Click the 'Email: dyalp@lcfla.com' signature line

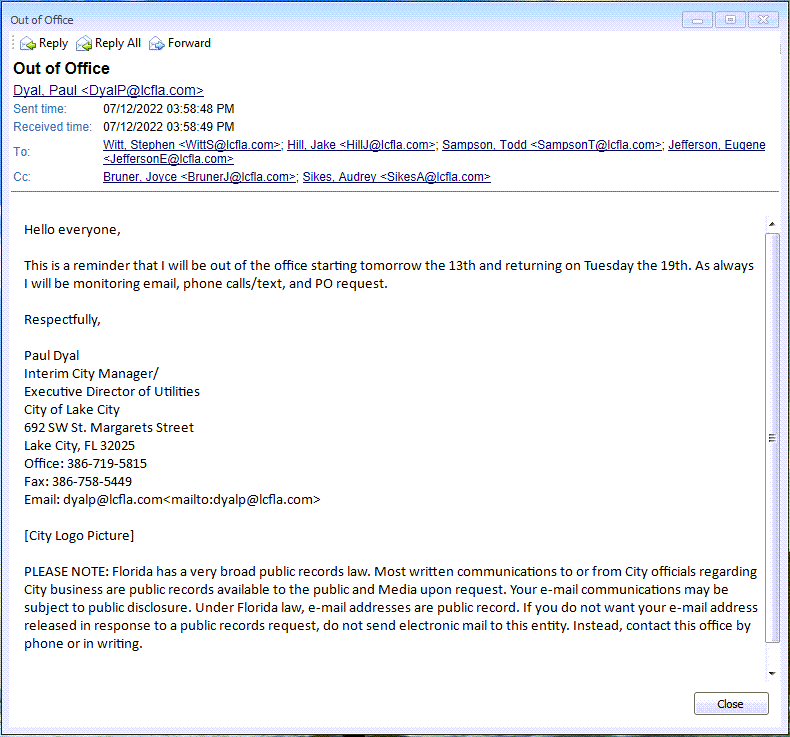[x=172, y=500]
